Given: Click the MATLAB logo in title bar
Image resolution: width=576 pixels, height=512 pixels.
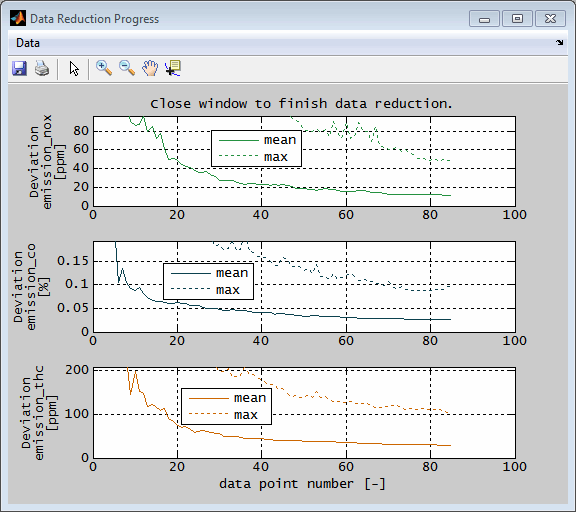Looking at the screenshot, I should point(18,18).
